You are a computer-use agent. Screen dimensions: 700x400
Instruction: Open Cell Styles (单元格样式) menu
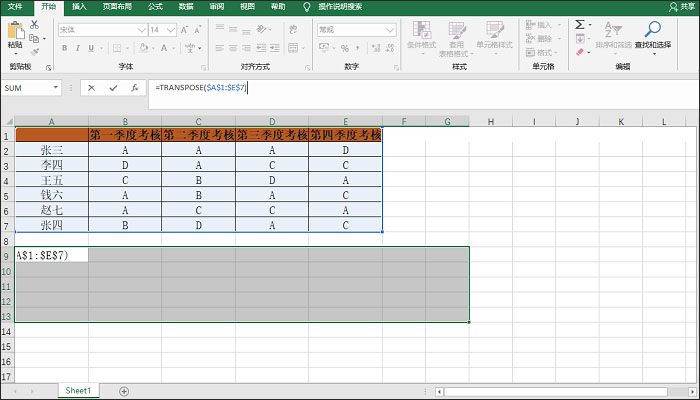click(x=494, y=36)
